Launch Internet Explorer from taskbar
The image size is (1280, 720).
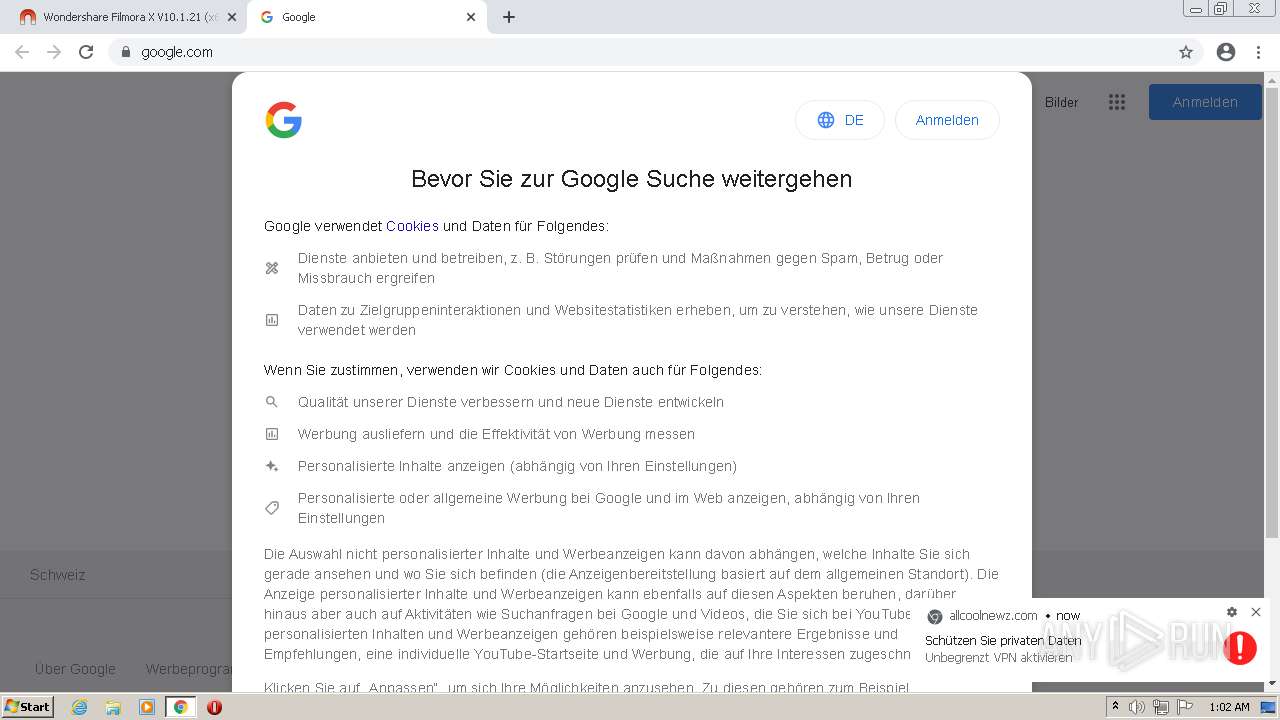[x=79, y=706]
